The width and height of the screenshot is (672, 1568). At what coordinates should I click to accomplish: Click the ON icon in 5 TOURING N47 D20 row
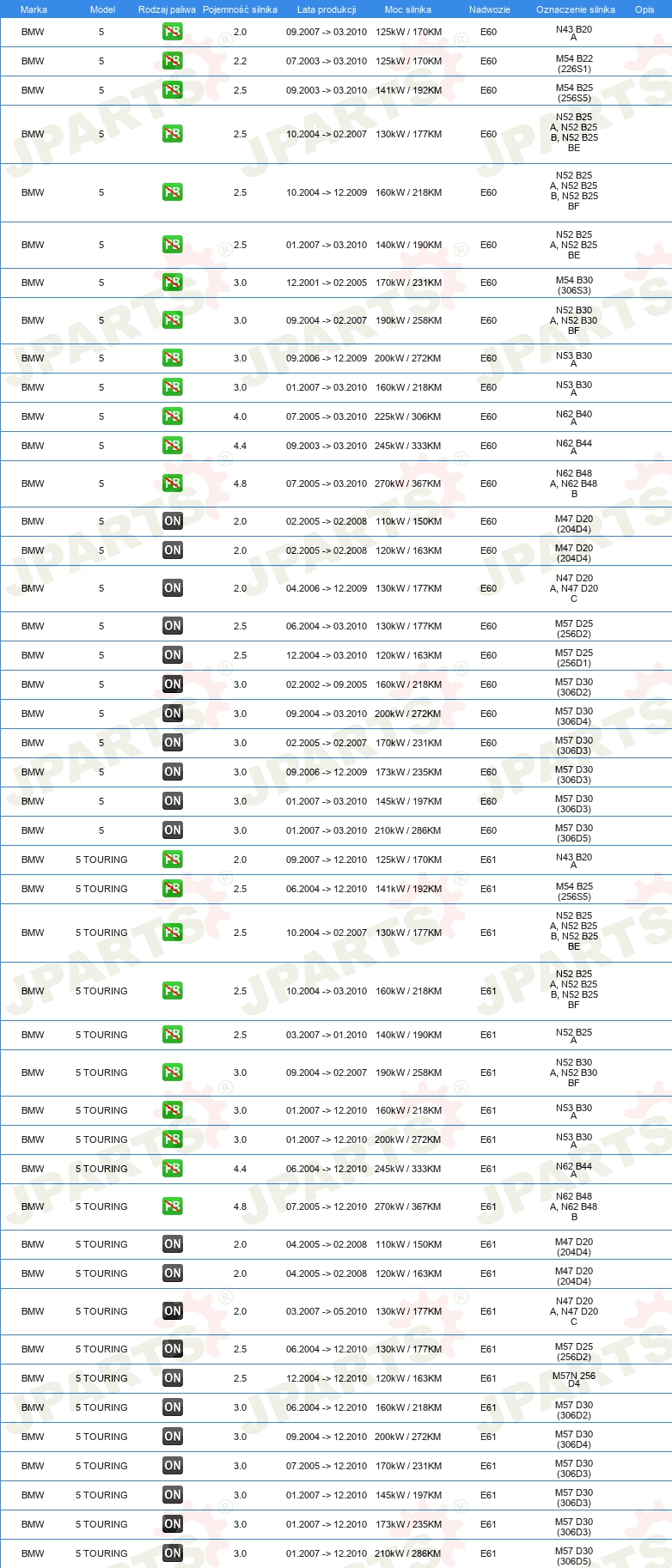click(x=173, y=1311)
